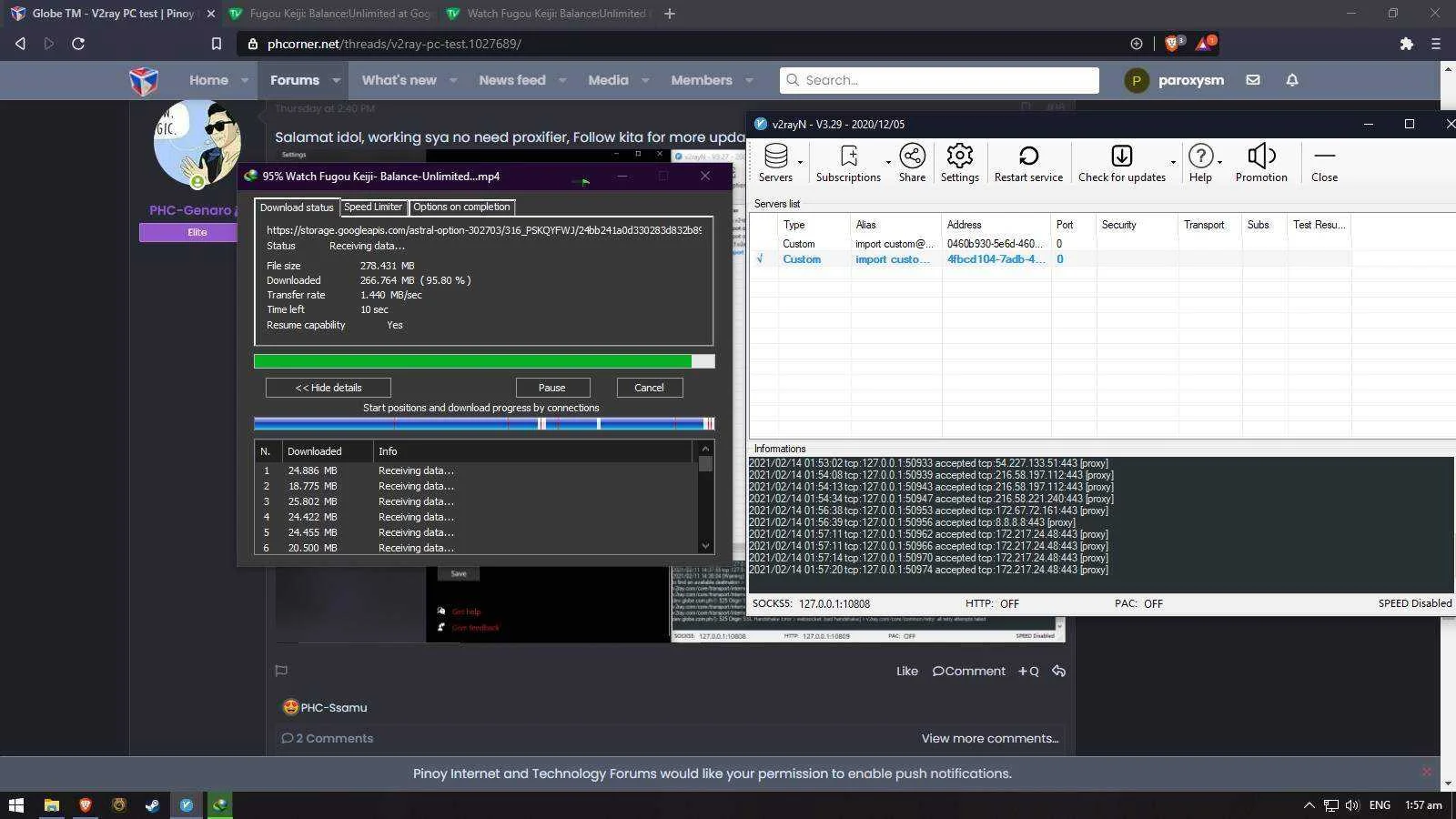Open What's new in forum navigation
The height and width of the screenshot is (819, 1456).
click(399, 80)
